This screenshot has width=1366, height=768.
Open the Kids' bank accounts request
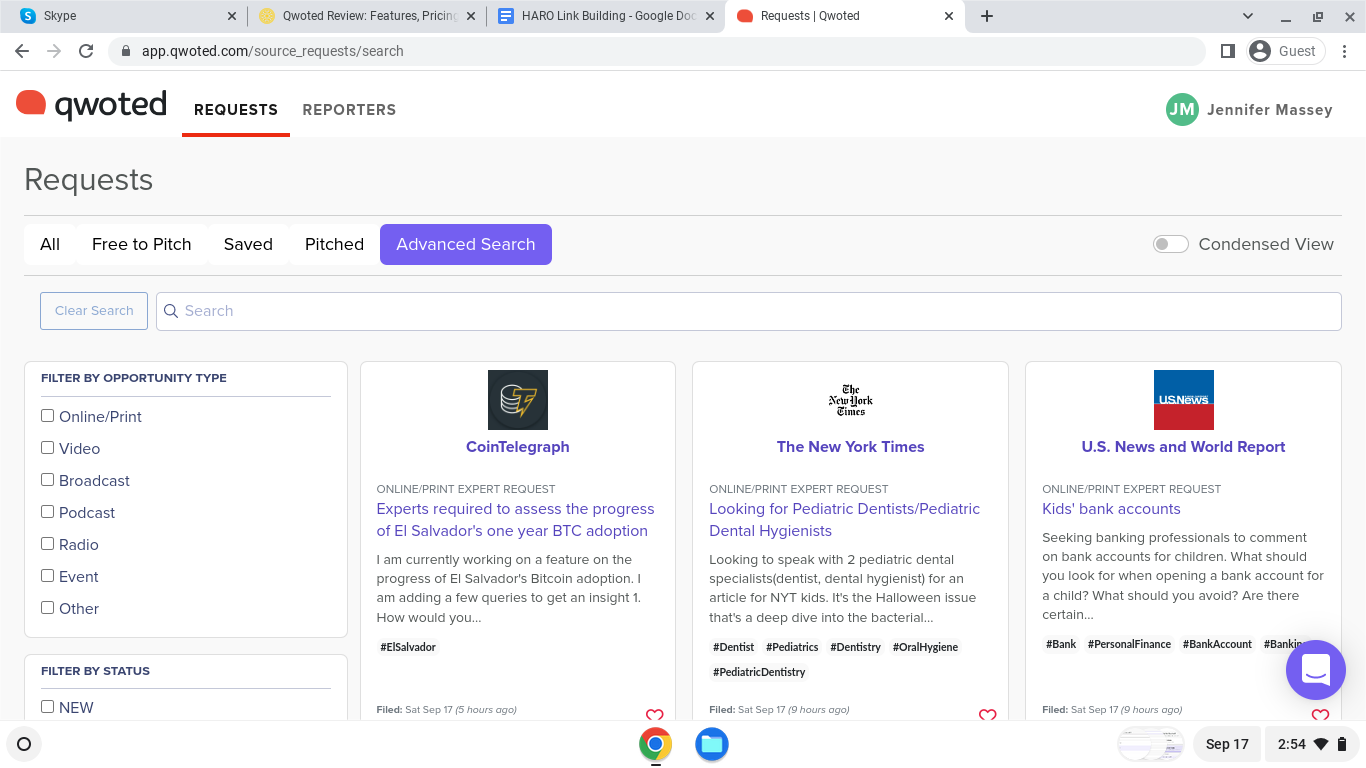(x=1111, y=509)
